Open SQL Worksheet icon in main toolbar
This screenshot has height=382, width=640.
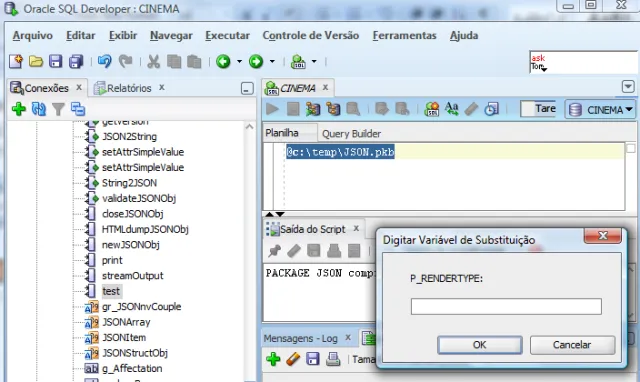[298, 62]
